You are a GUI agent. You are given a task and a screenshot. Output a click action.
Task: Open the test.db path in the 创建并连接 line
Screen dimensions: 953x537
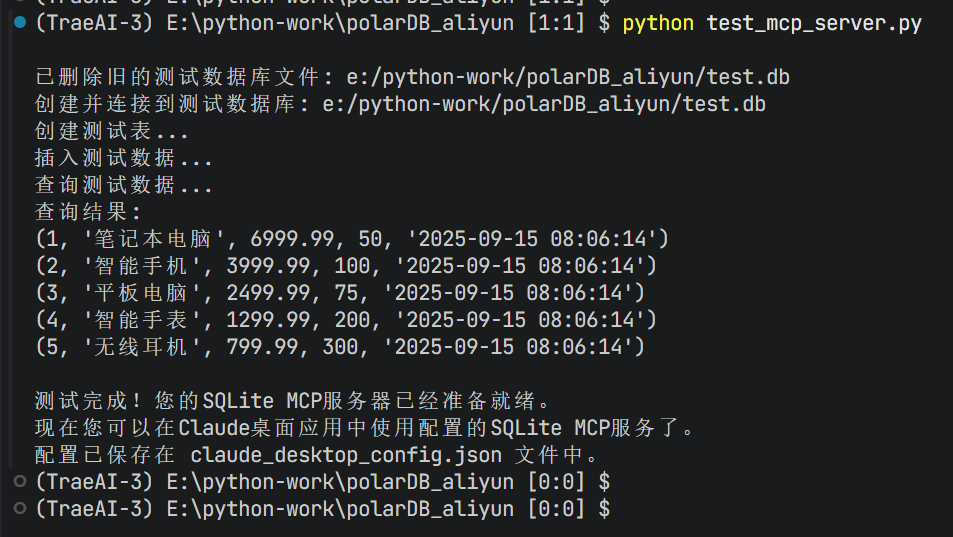(544, 104)
